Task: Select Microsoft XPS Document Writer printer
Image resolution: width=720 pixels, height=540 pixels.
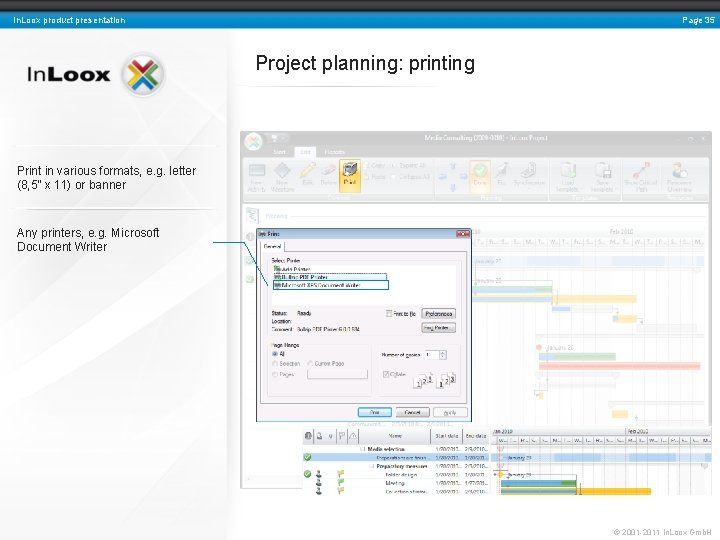Action: coord(331,285)
